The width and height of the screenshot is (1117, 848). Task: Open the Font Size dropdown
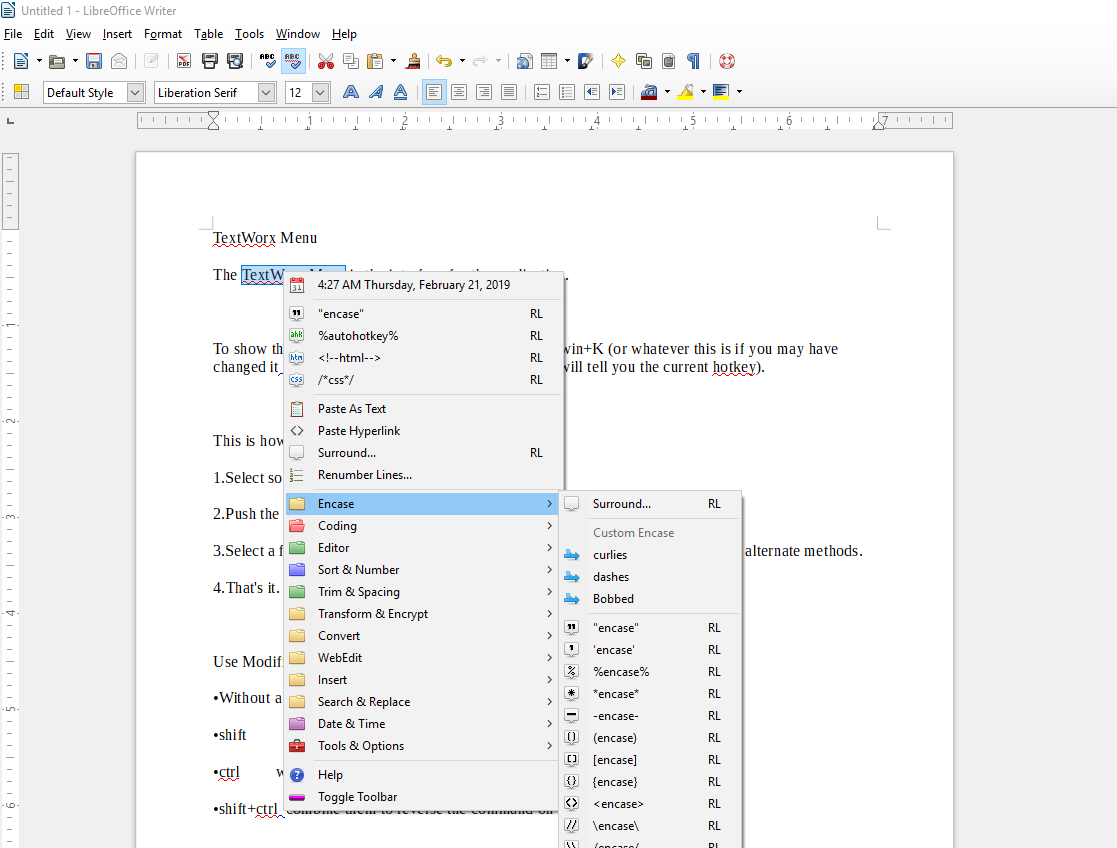(x=320, y=93)
